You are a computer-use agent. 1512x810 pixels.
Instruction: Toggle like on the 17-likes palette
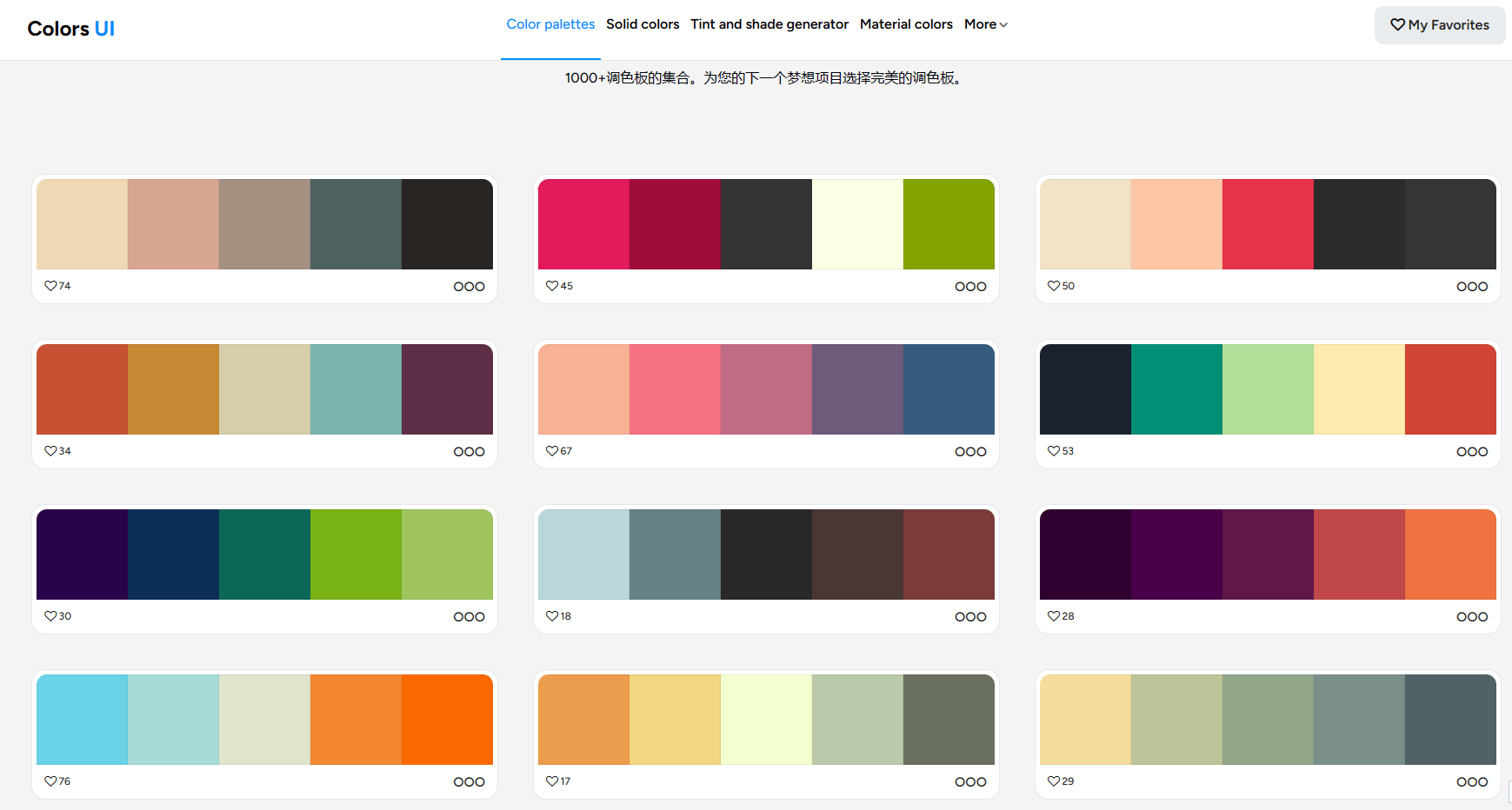point(552,781)
